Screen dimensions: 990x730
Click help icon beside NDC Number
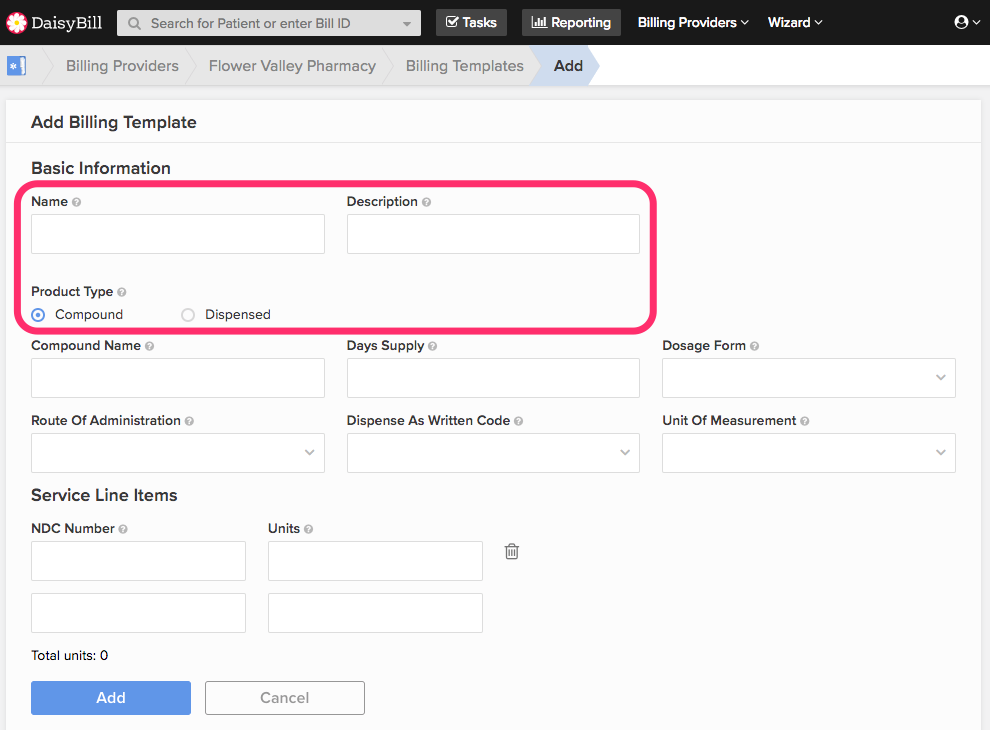[123, 529]
